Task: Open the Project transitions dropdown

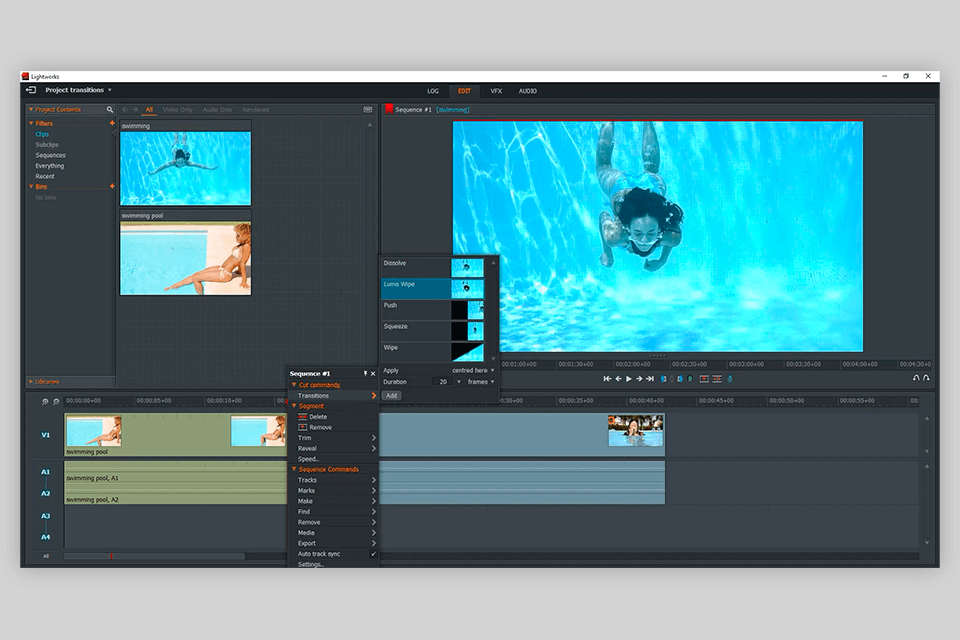Action: pyautogui.click(x=109, y=90)
